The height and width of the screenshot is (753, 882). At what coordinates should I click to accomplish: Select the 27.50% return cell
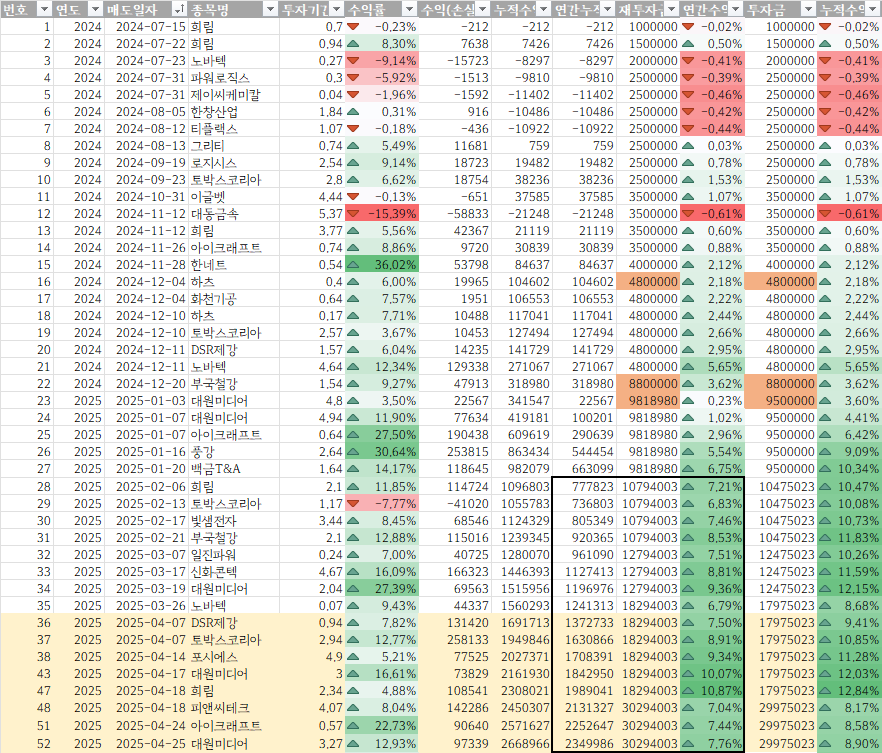click(381, 435)
